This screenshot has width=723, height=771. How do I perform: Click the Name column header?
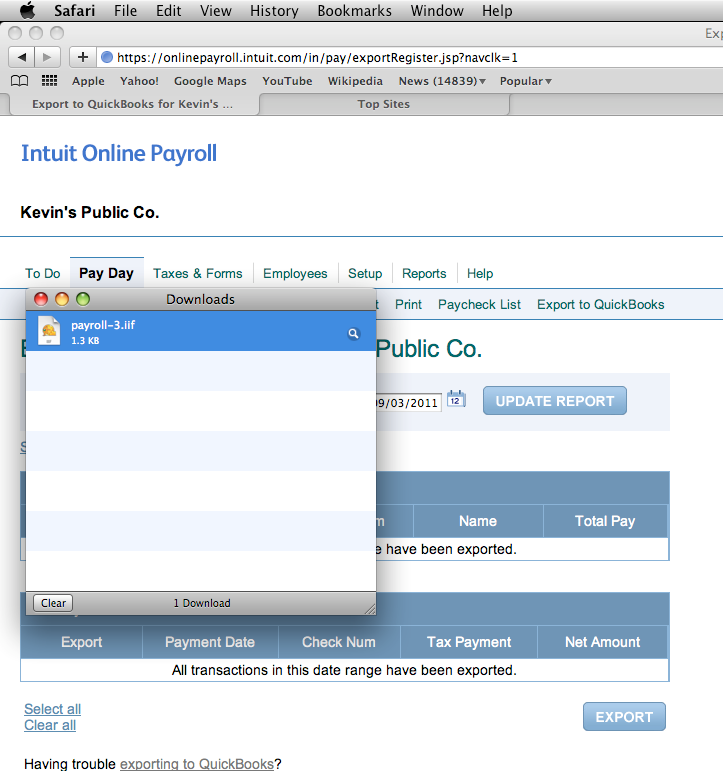478,521
